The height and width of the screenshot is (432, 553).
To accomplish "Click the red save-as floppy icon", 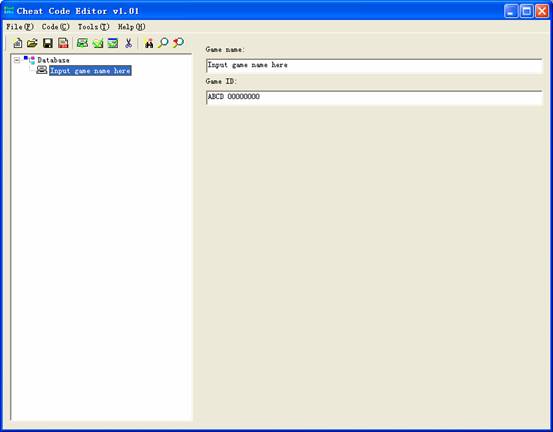I will point(63,43).
